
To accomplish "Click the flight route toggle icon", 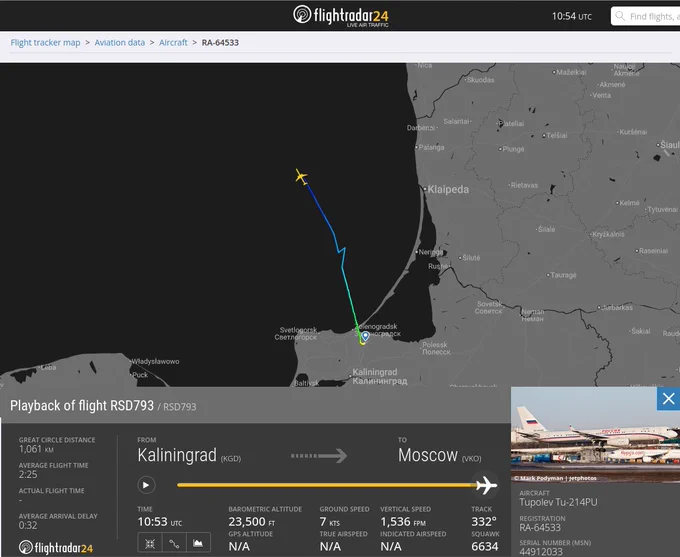I will point(174,544).
